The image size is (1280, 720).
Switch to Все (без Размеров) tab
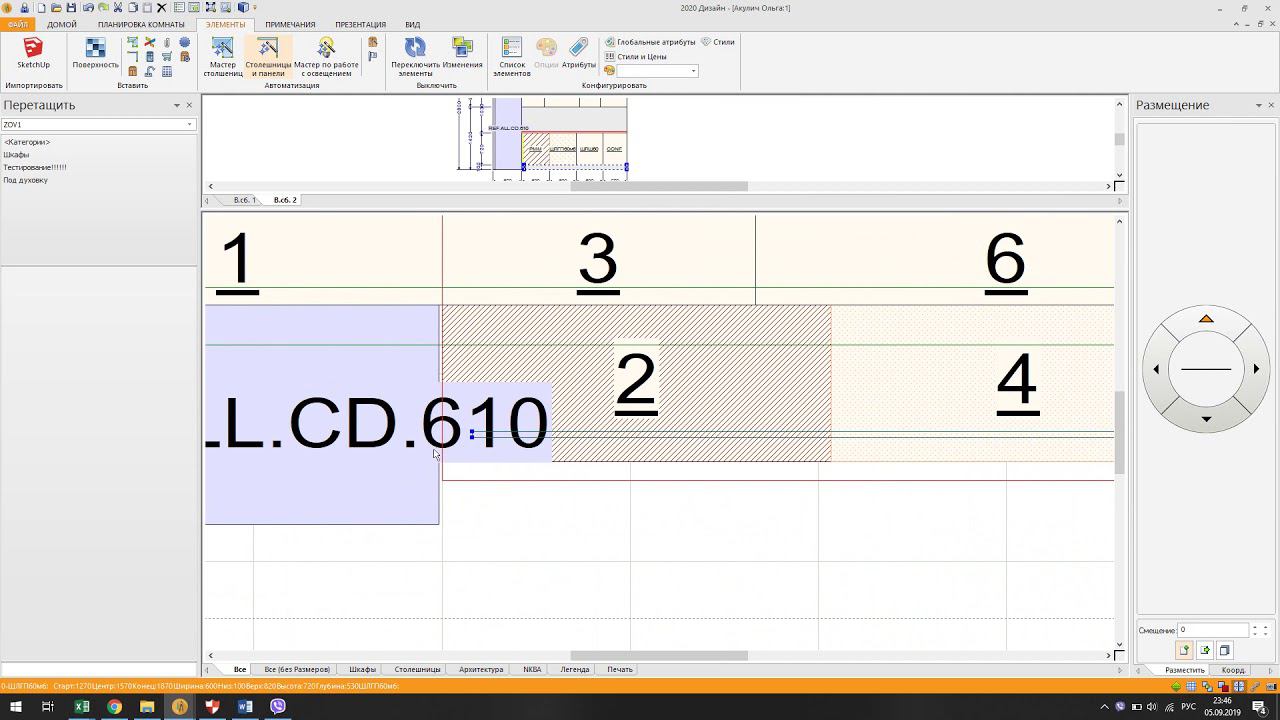coord(297,669)
